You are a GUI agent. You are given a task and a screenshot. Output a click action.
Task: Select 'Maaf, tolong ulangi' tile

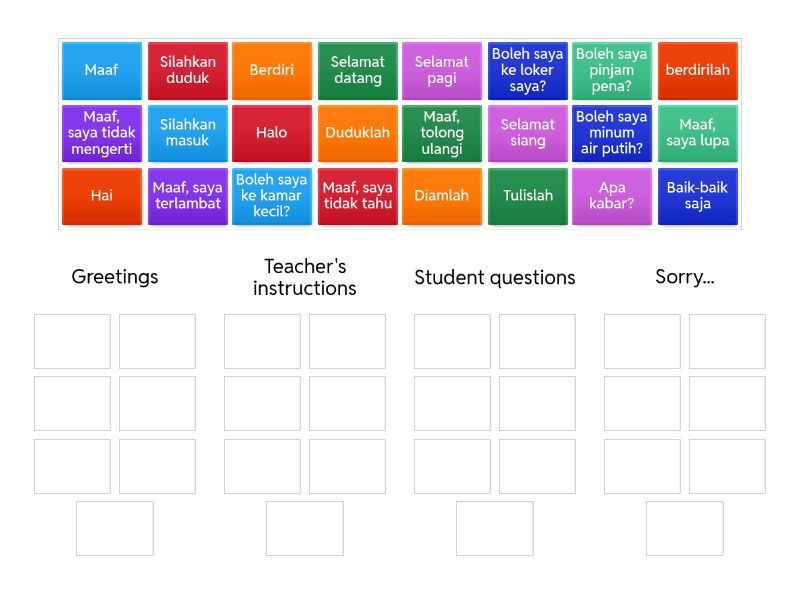(442, 133)
